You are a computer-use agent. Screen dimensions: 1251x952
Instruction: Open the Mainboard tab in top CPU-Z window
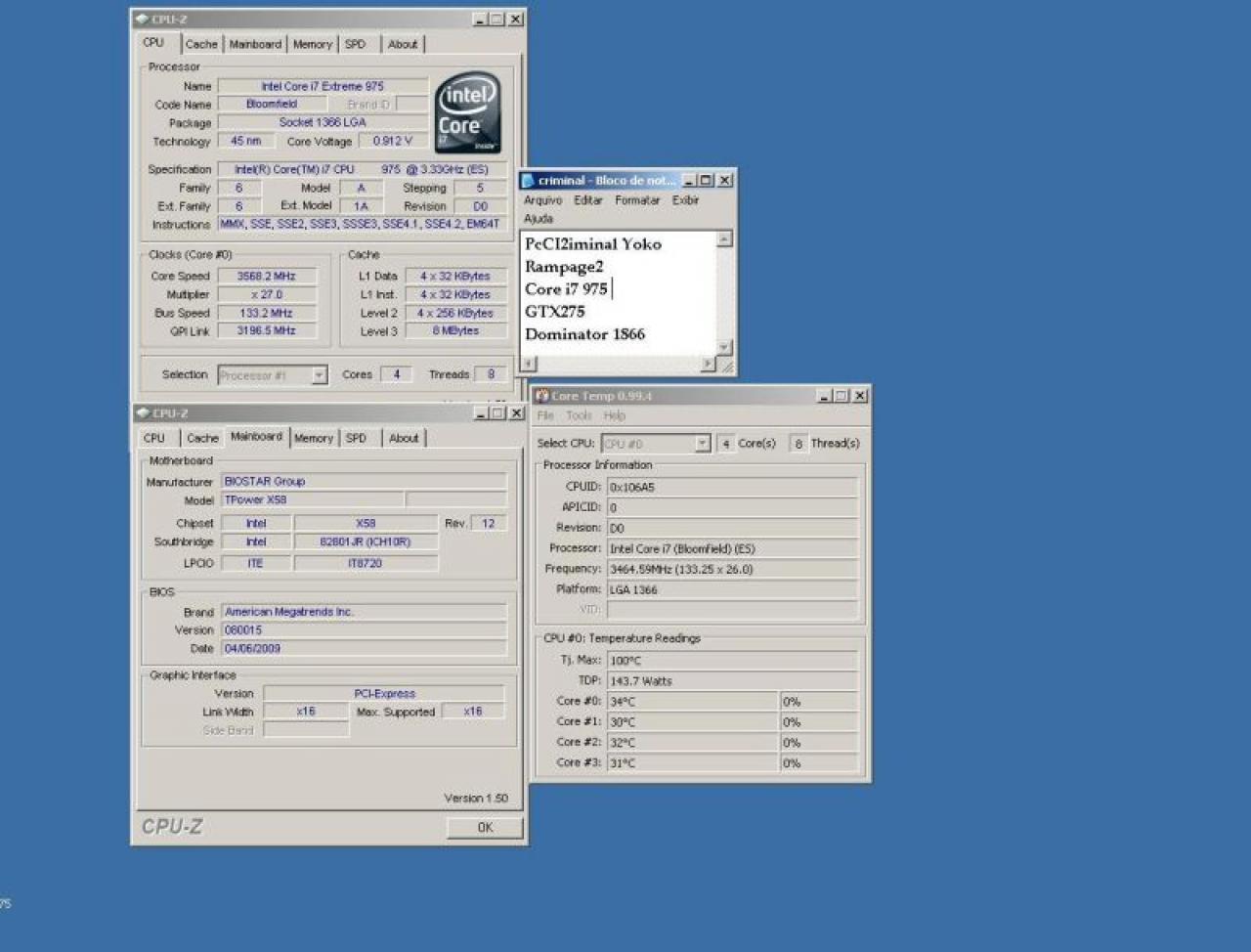pyautogui.click(x=255, y=44)
